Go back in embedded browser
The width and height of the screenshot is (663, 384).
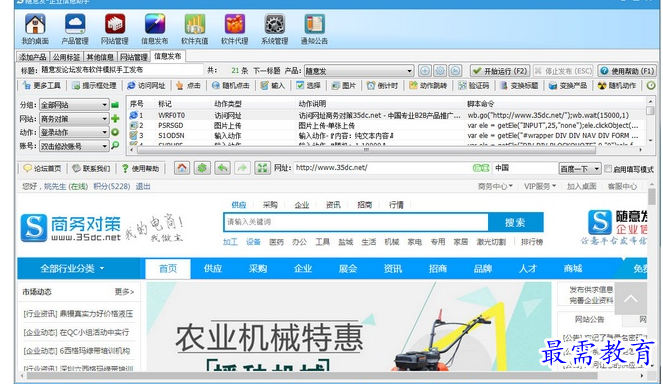(222, 168)
